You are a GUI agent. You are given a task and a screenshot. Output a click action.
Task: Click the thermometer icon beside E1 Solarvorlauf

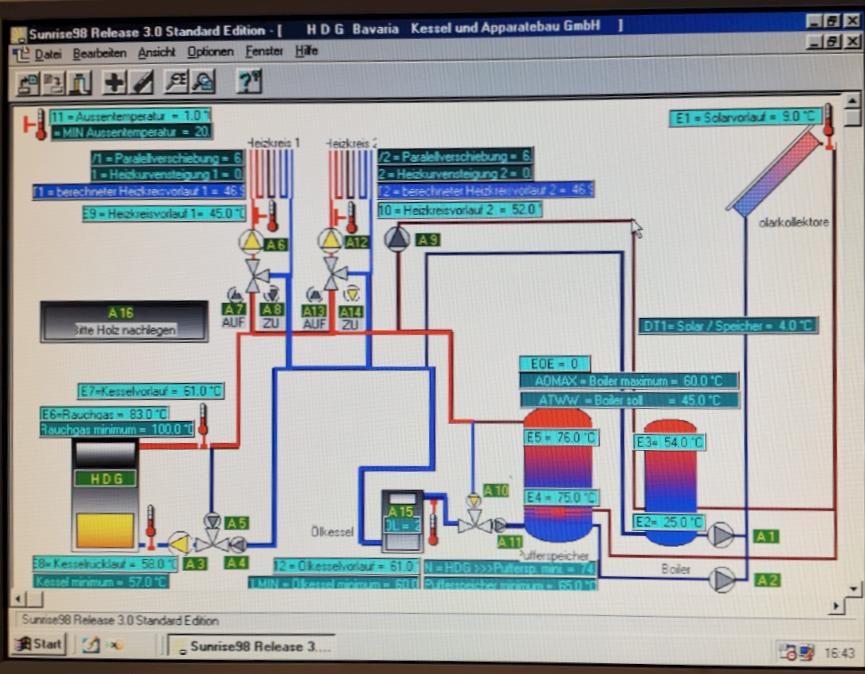[x=829, y=126]
